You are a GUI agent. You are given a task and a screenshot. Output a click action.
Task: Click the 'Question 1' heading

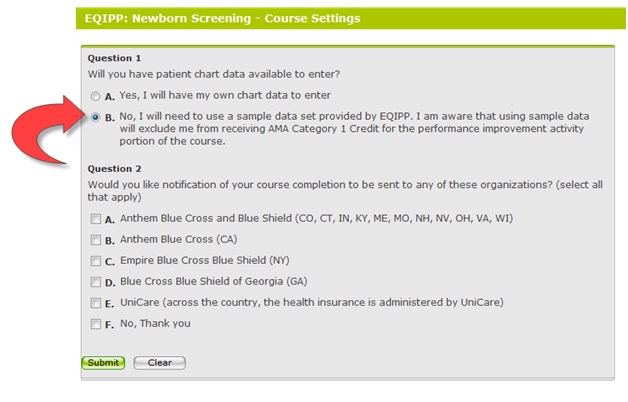point(115,58)
